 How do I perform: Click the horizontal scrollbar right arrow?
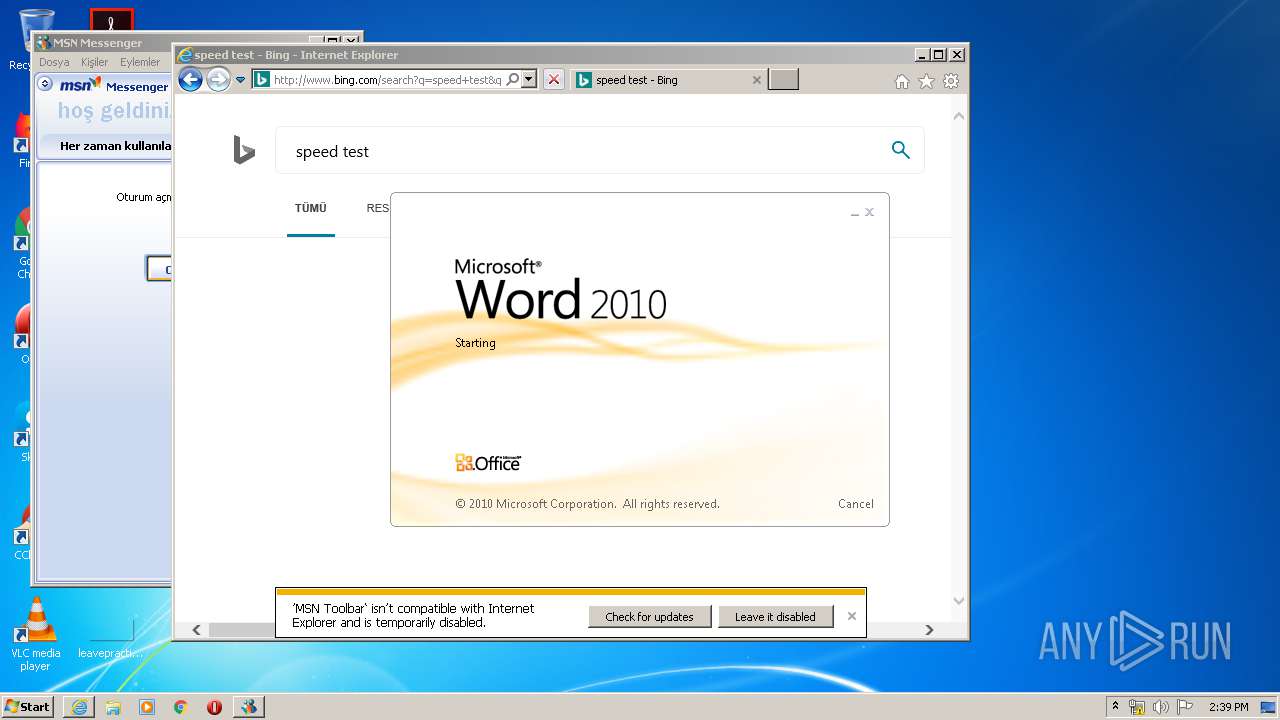coord(929,630)
